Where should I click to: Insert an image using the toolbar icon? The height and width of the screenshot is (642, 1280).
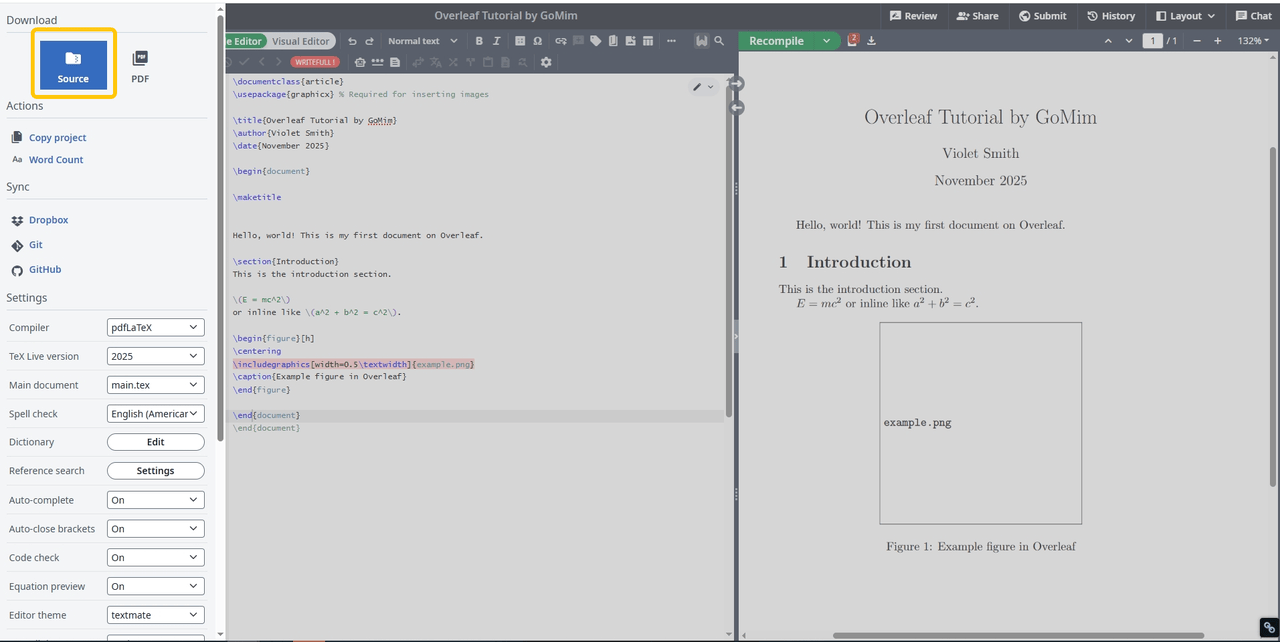631,42
